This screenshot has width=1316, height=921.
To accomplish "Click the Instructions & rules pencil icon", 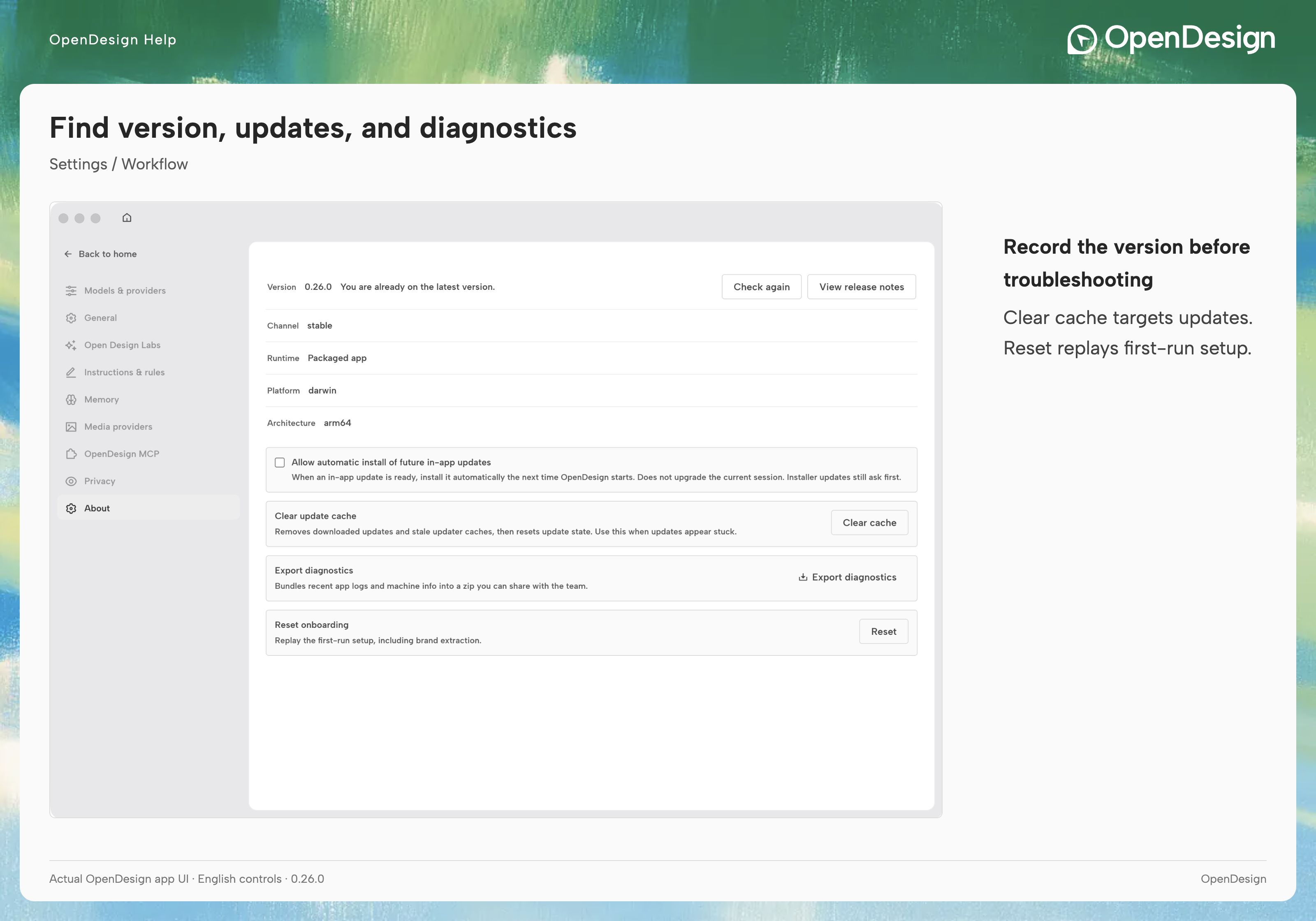I will coord(71,373).
